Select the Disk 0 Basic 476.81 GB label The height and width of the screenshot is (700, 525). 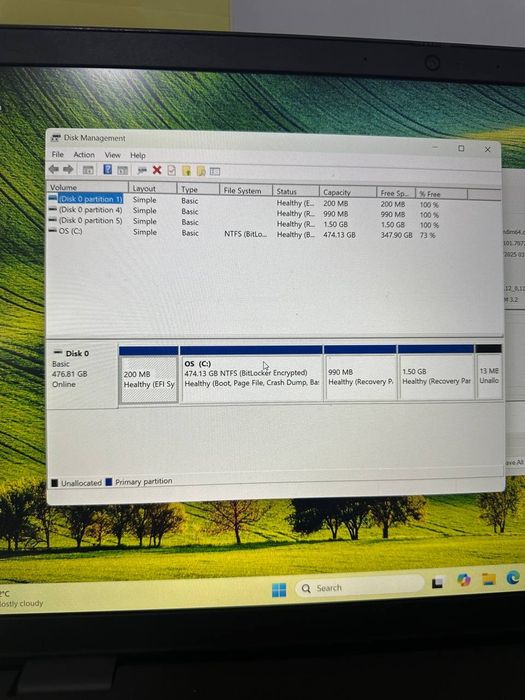pyautogui.click(x=82, y=374)
